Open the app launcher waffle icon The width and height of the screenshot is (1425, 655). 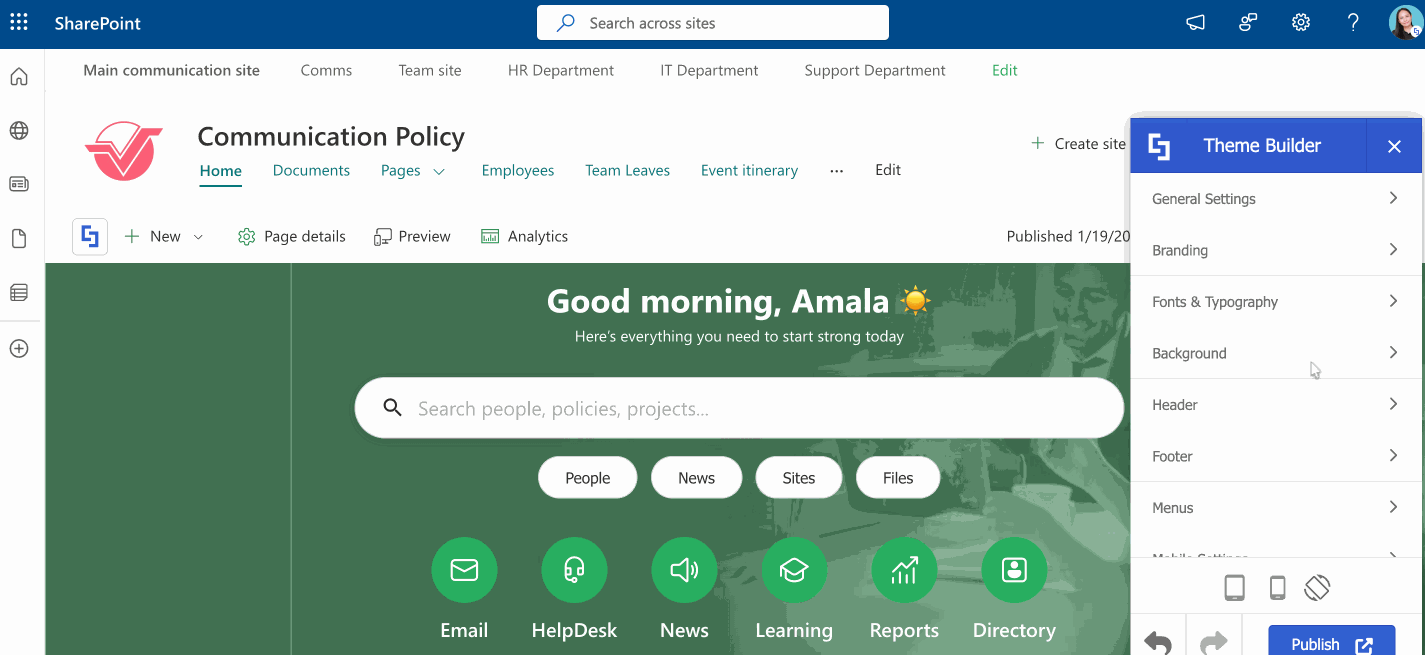click(x=19, y=22)
